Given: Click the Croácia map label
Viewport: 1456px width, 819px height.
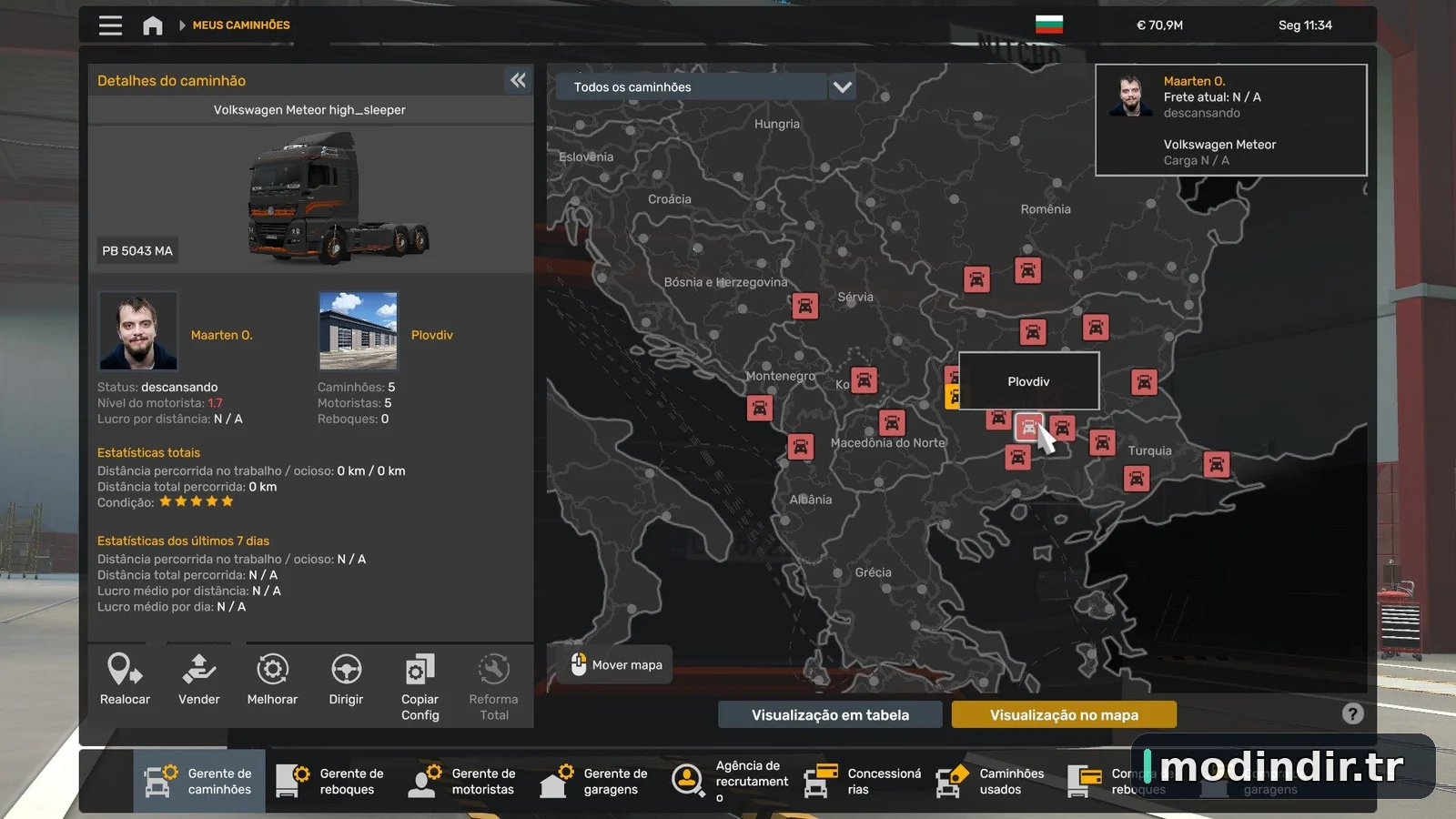Looking at the screenshot, I should point(670,199).
